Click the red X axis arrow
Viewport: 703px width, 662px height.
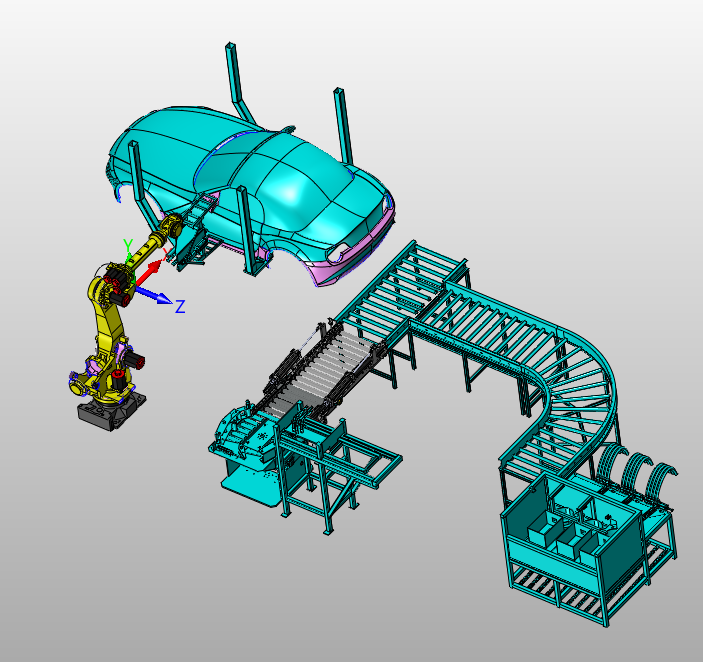coord(147,273)
